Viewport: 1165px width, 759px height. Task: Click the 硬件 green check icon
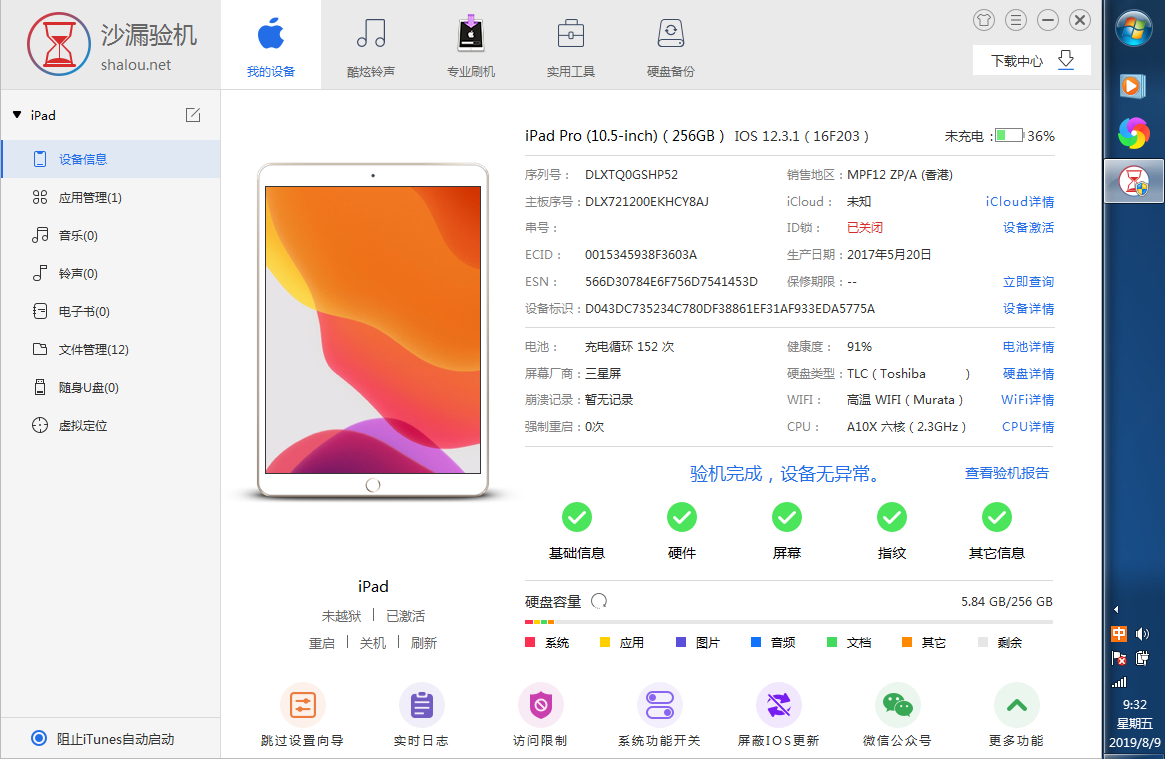click(681, 517)
